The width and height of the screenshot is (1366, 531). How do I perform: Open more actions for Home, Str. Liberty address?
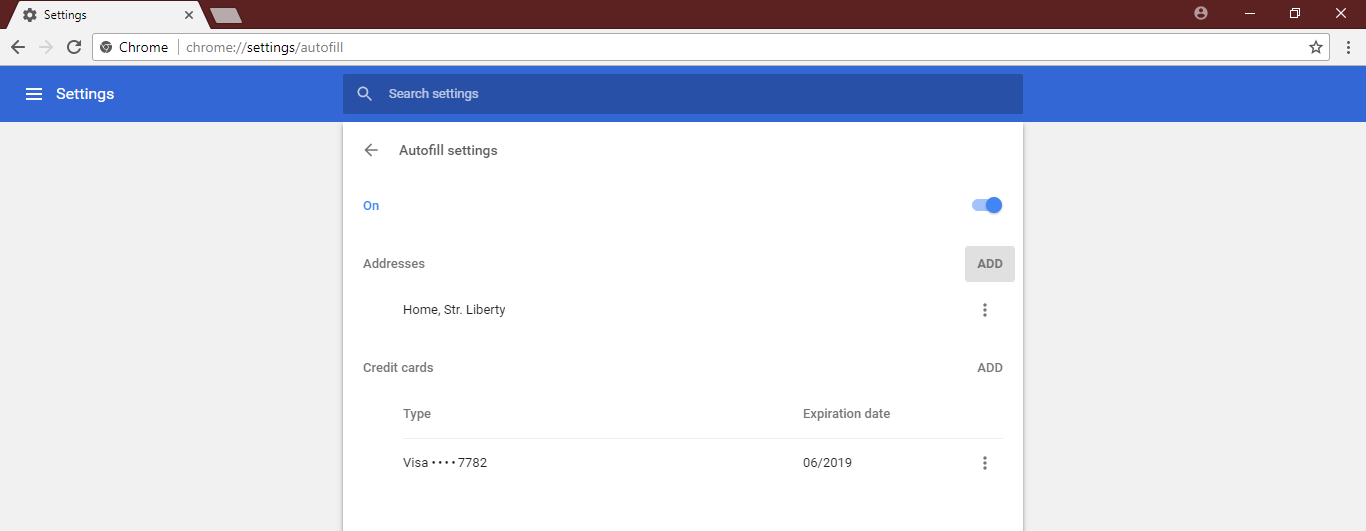(x=985, y=310)
